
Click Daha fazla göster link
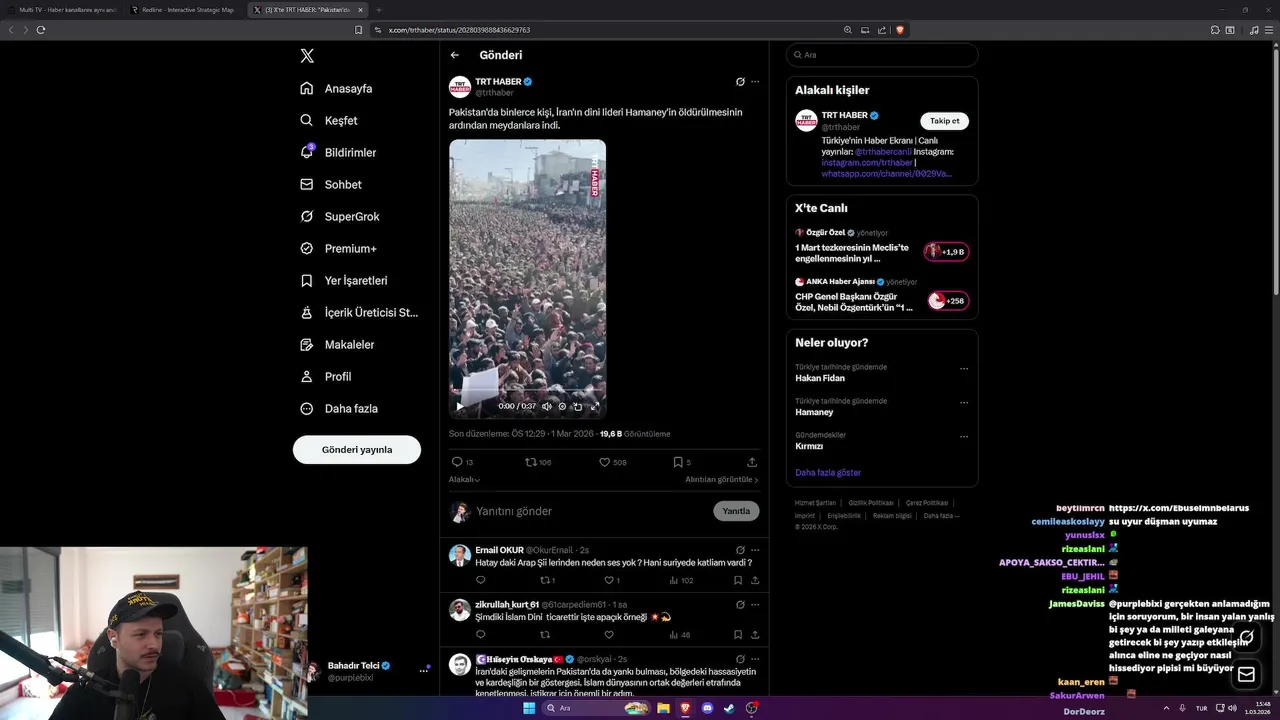(x=828, y=472)
